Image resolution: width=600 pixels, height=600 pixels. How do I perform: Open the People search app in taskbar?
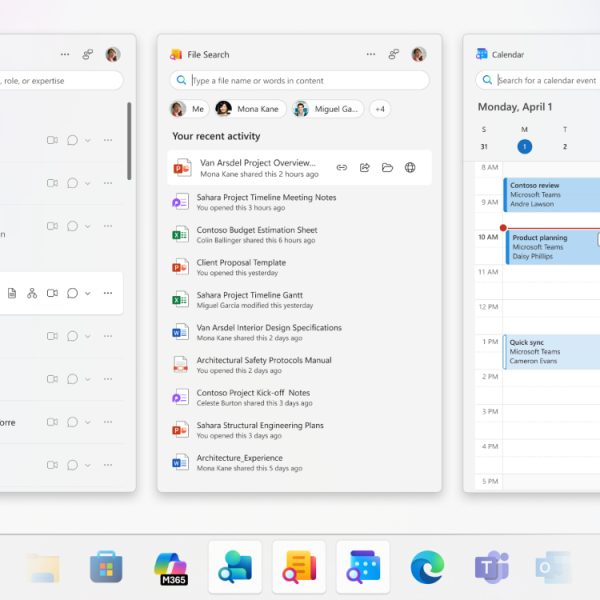235,567
